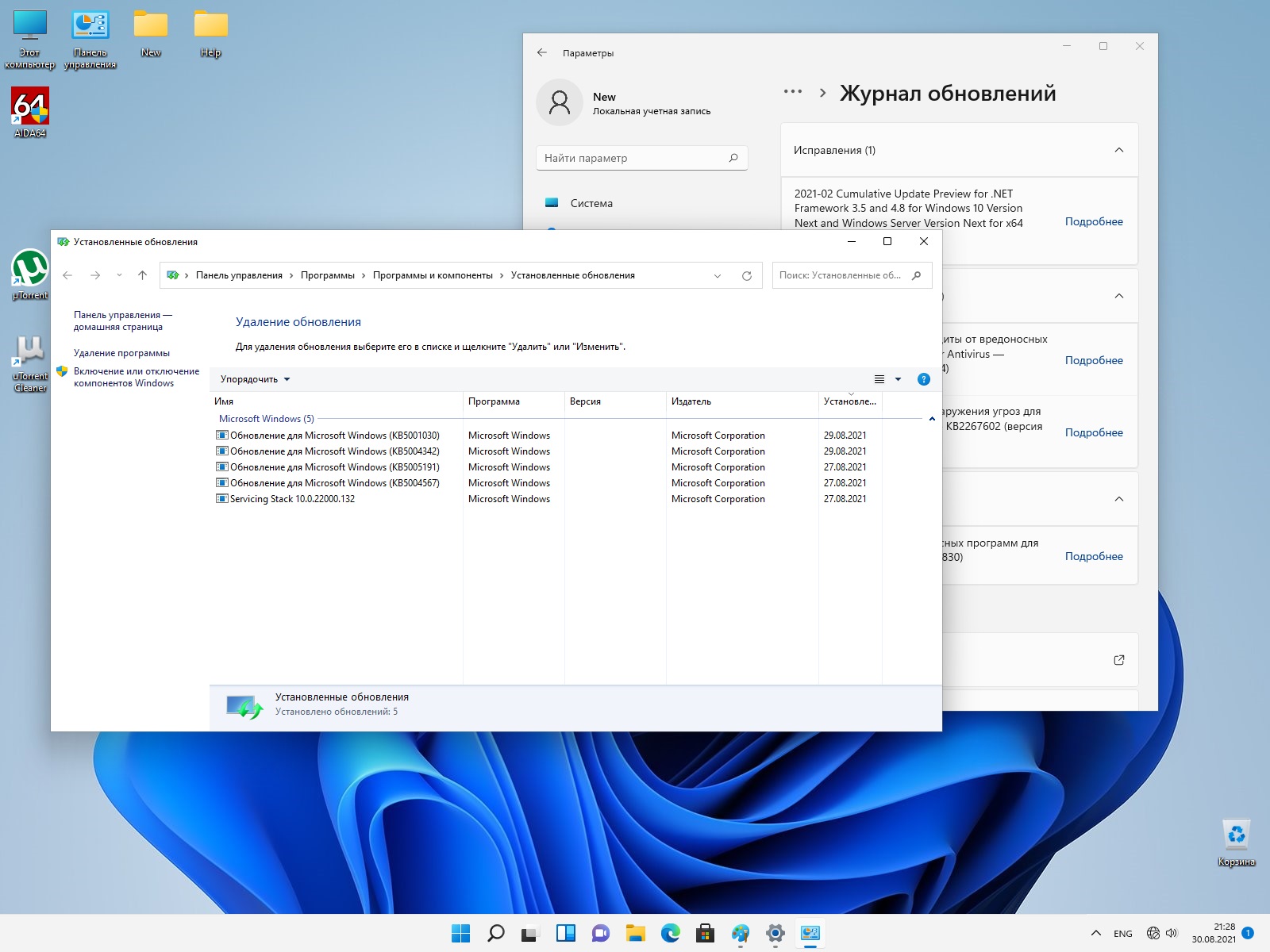Launch AIDA64 desktop shortcut
This screenshot has width=1270, height=952.
(30, 112)
